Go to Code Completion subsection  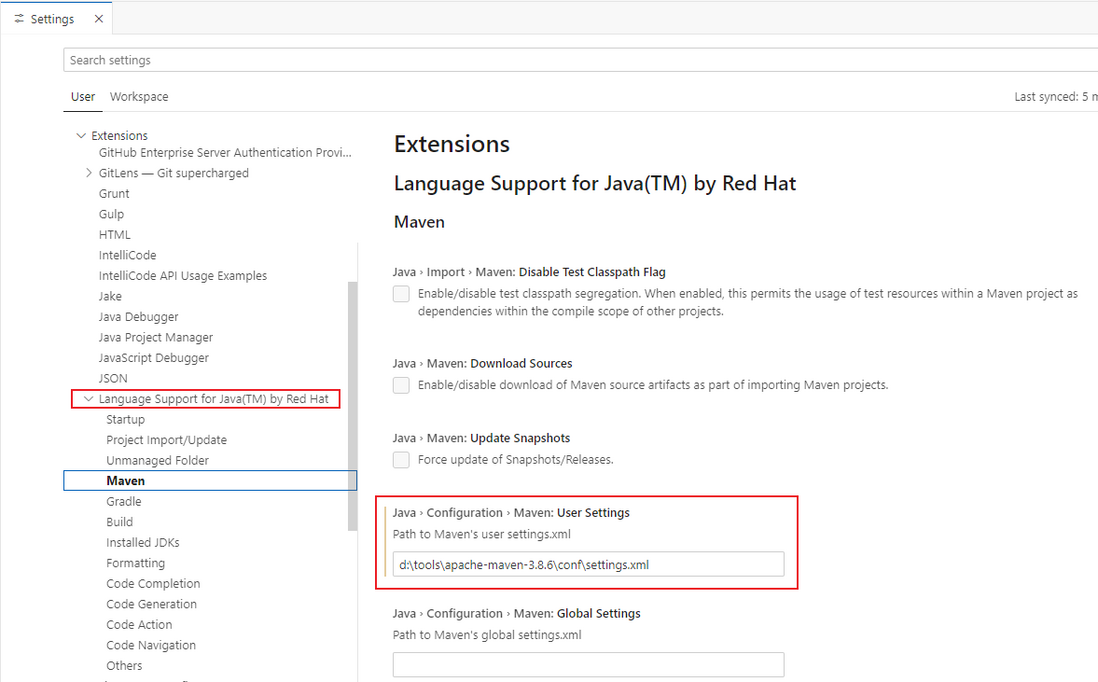pos(153,583)
